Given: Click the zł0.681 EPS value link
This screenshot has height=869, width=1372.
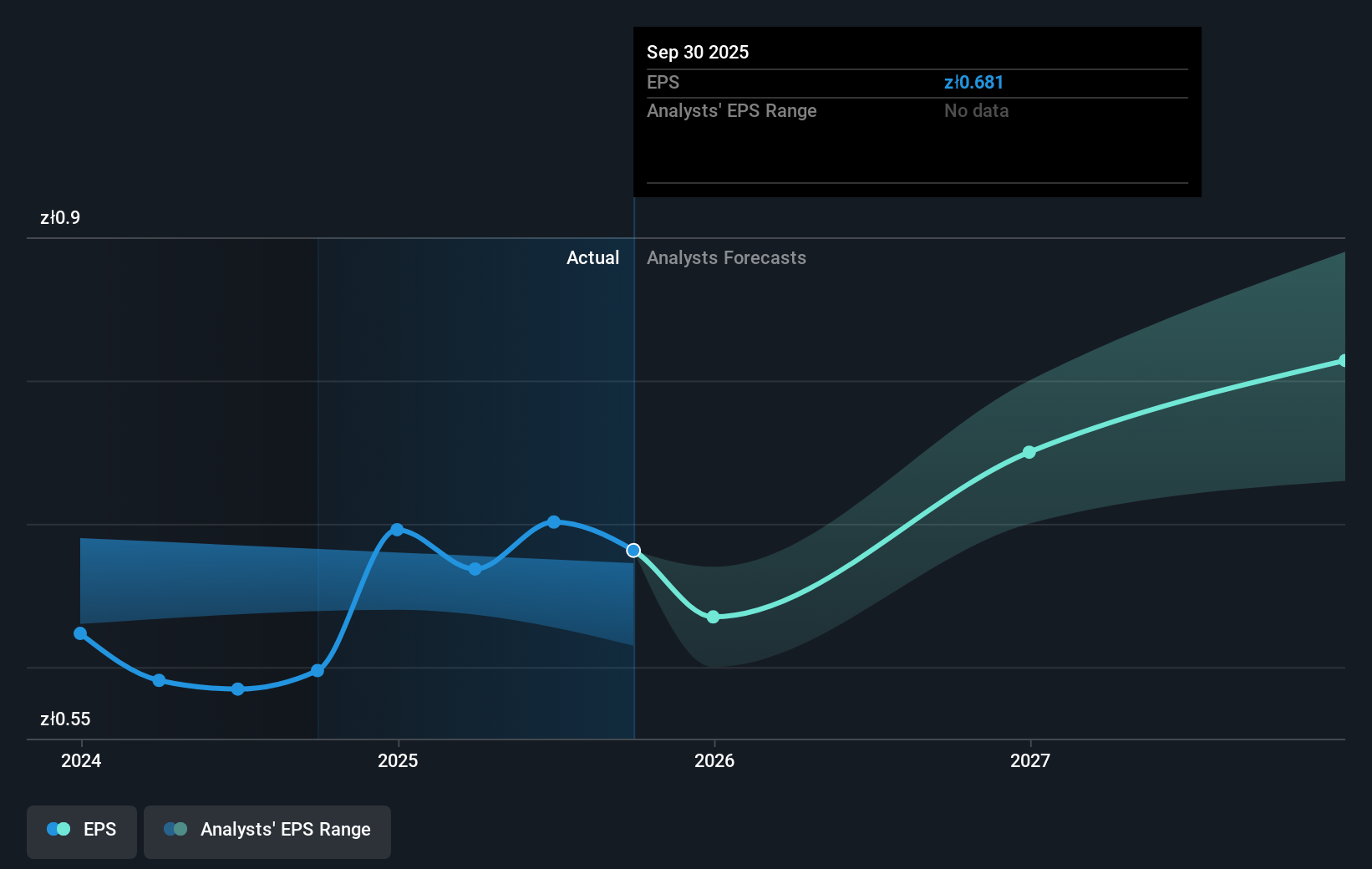Looking at the screenshot, I should click(973, 82).
